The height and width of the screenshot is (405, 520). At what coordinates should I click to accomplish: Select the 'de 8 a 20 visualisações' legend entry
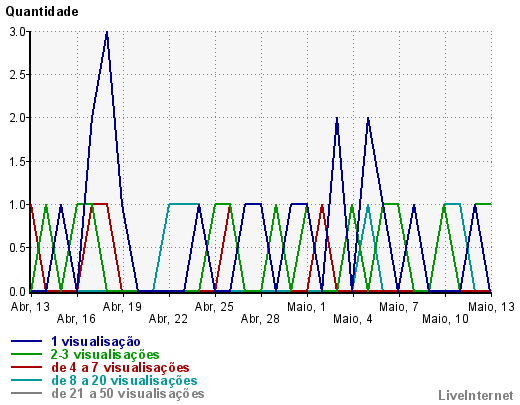click(124, 380)
